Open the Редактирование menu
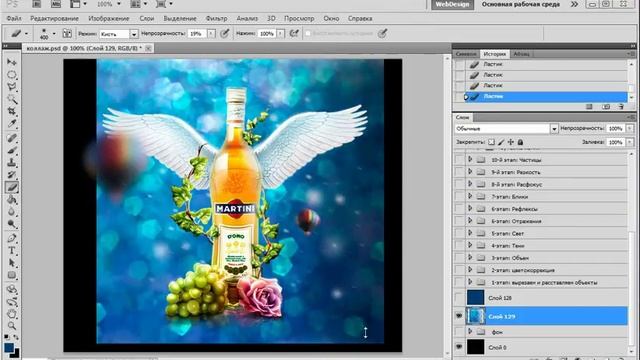640x360 pixels. click(x=54, y=18)
